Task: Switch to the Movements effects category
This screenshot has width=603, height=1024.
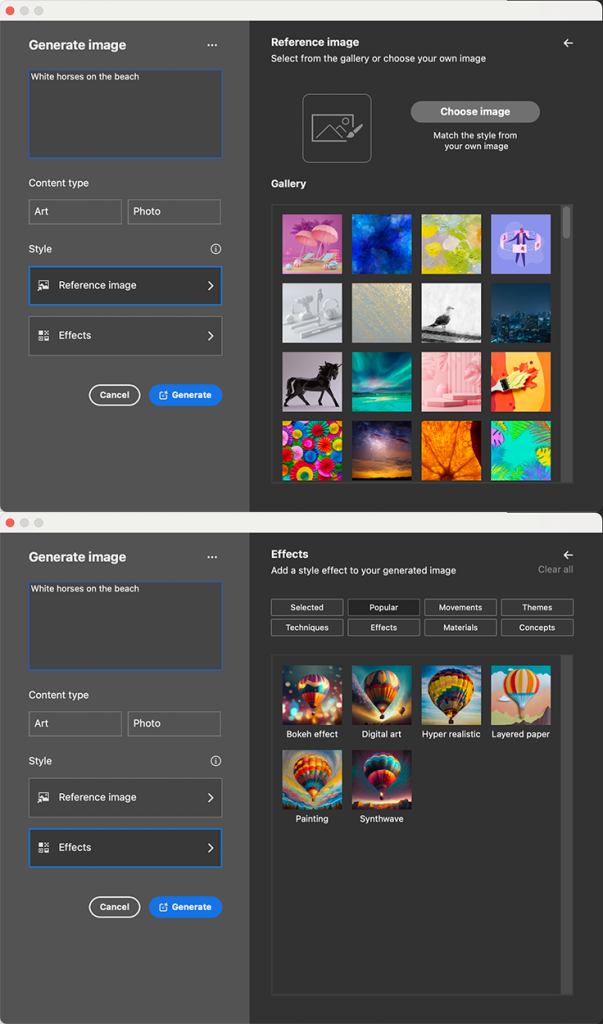Action: [x=460, y=607]
